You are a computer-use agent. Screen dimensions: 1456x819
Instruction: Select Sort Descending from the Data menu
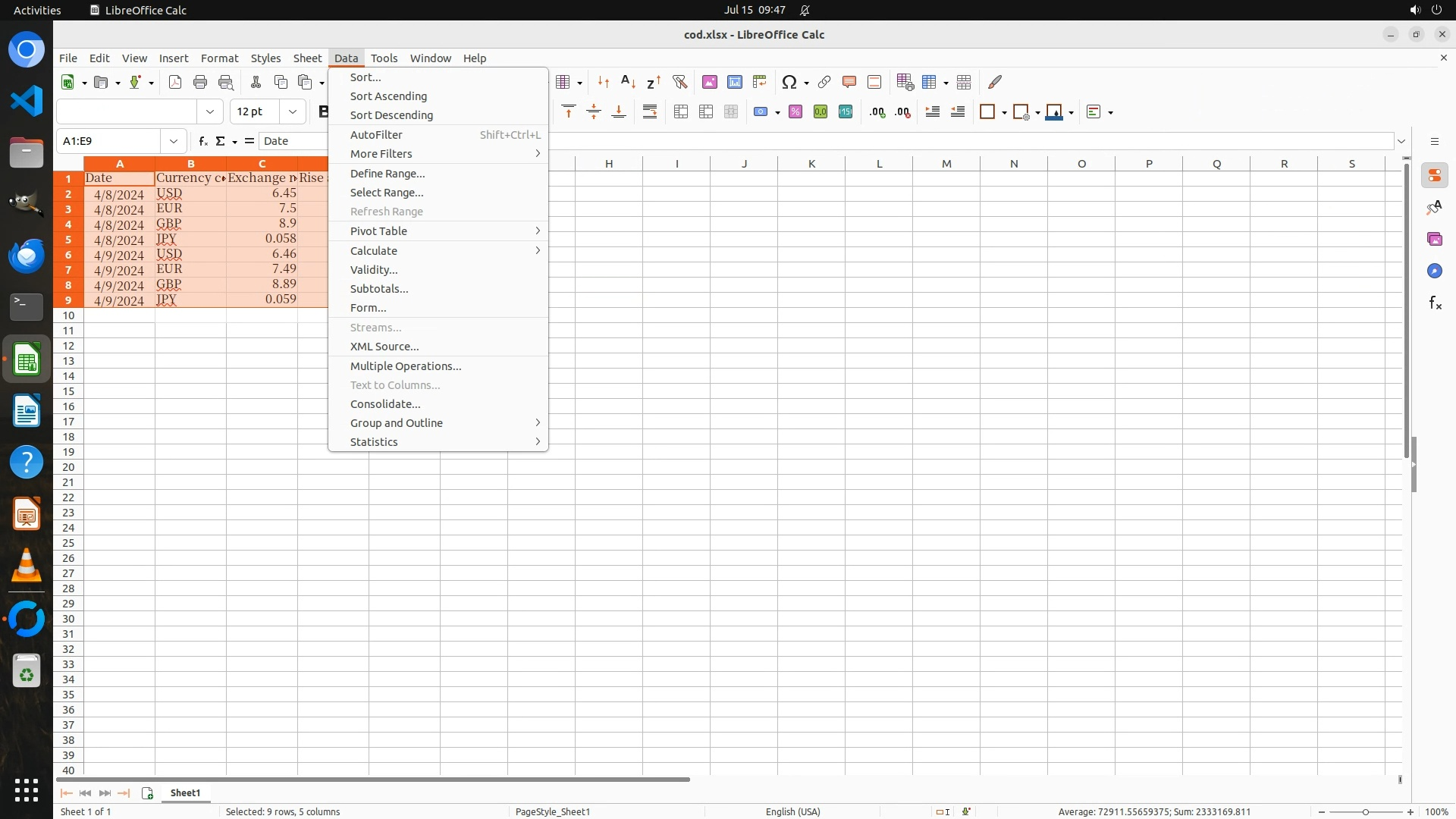(391, 115)
